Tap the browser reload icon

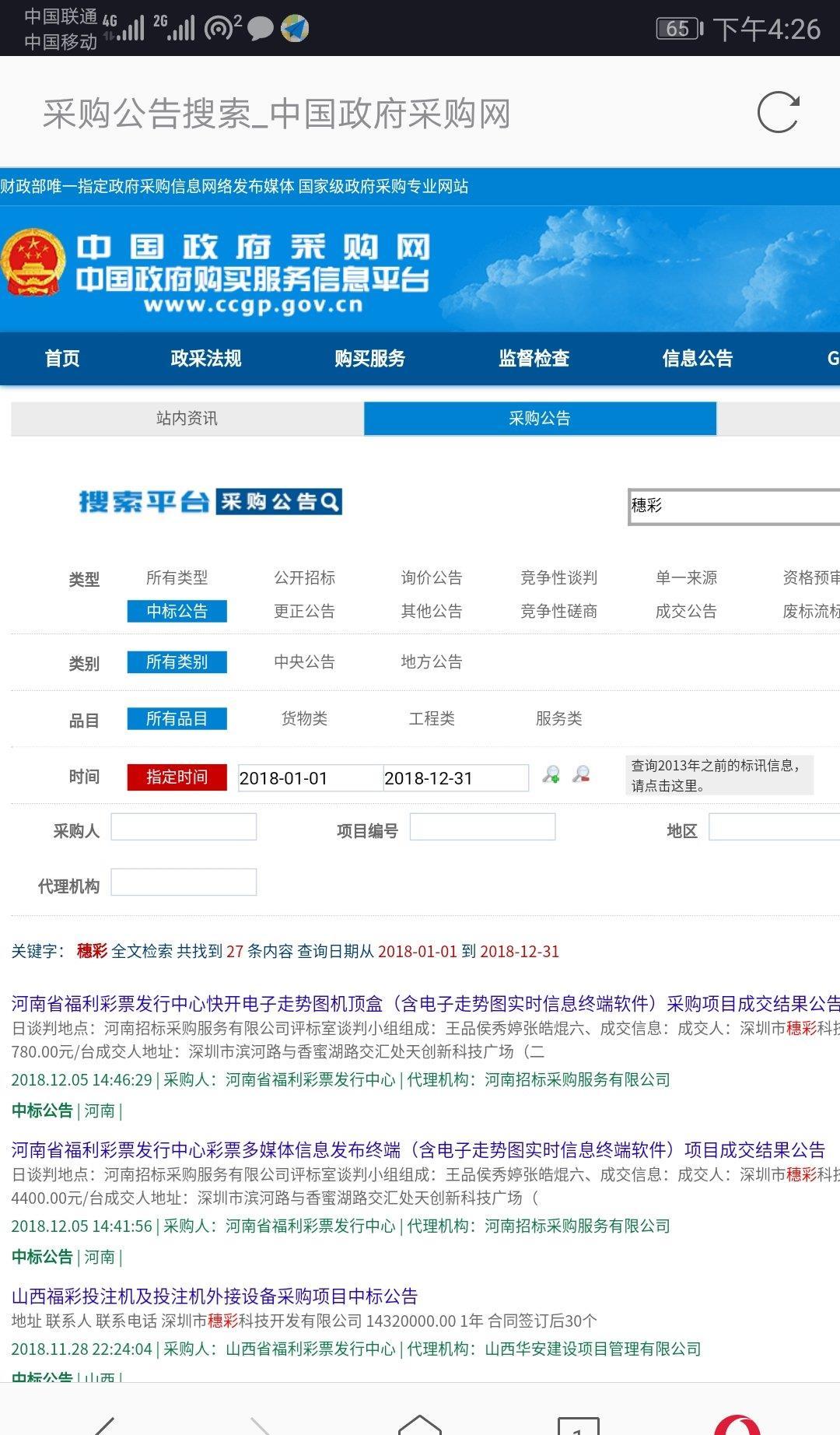point(778,113)
